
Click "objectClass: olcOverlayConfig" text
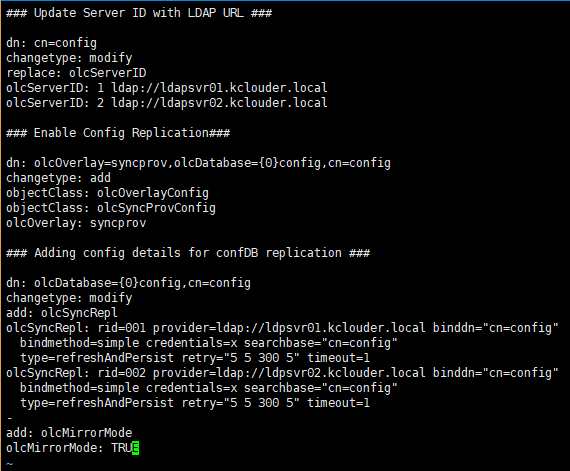(x=107, y=193)
